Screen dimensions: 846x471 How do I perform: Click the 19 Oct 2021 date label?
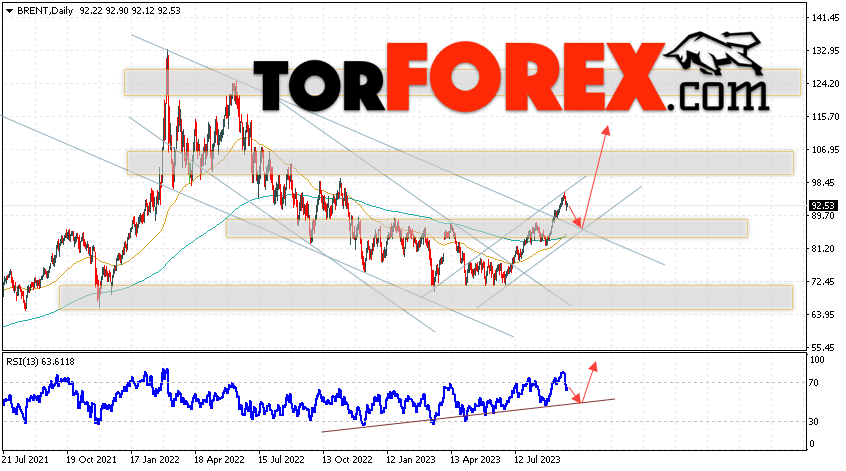pos(91,460)
